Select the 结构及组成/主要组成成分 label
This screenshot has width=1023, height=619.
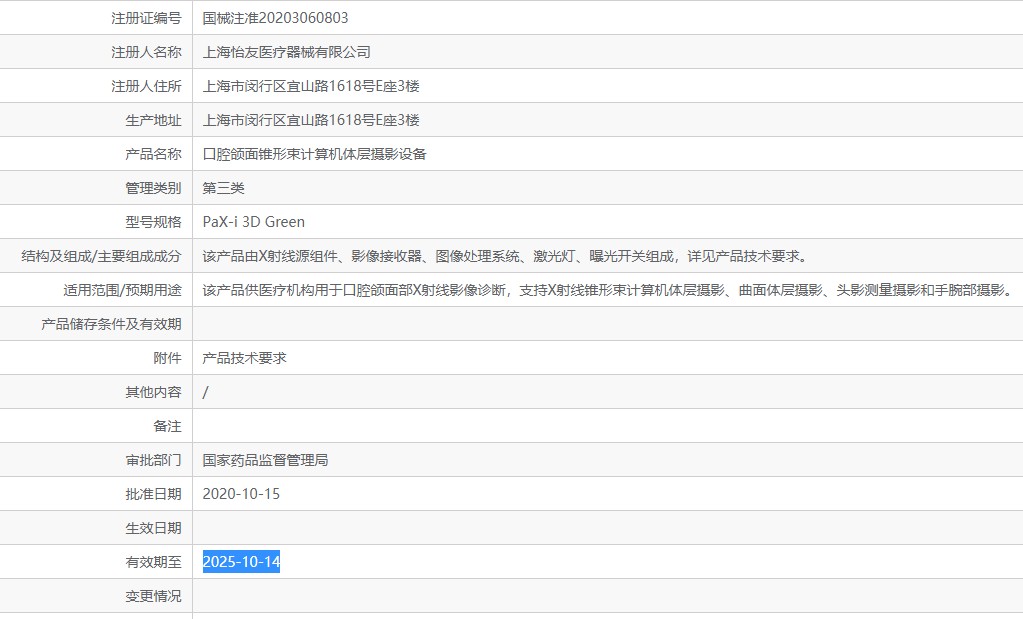point(101,256)
